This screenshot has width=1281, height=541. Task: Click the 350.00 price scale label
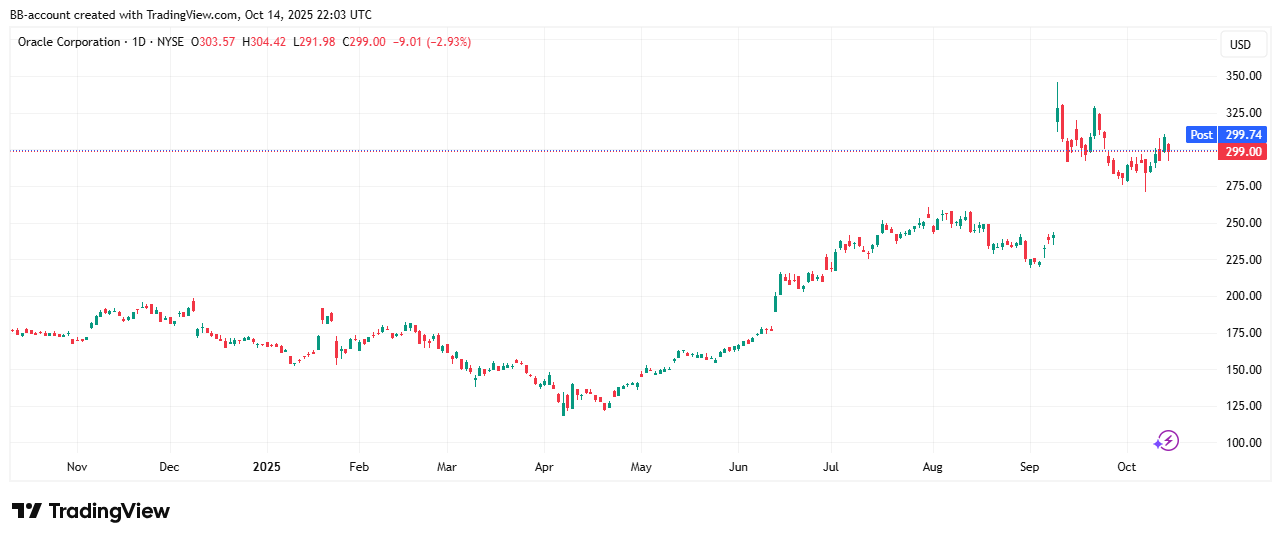coord(1244,76)
